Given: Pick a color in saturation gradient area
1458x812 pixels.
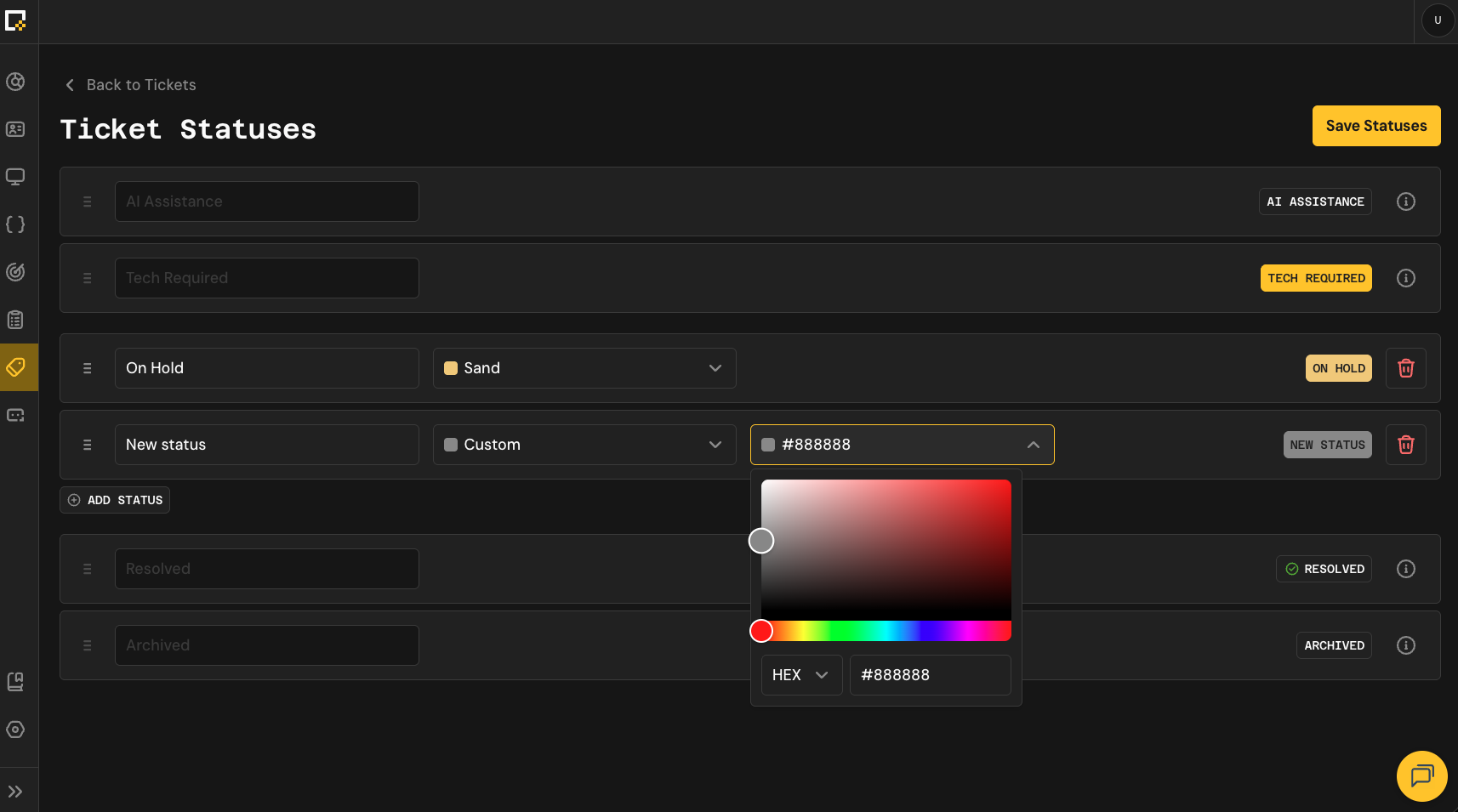Looking at the screenshot, I should coord(886,550).
